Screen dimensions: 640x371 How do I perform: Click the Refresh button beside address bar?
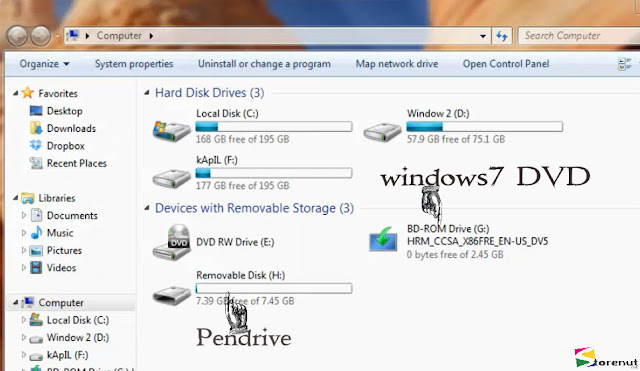click(x=502, y=36)
